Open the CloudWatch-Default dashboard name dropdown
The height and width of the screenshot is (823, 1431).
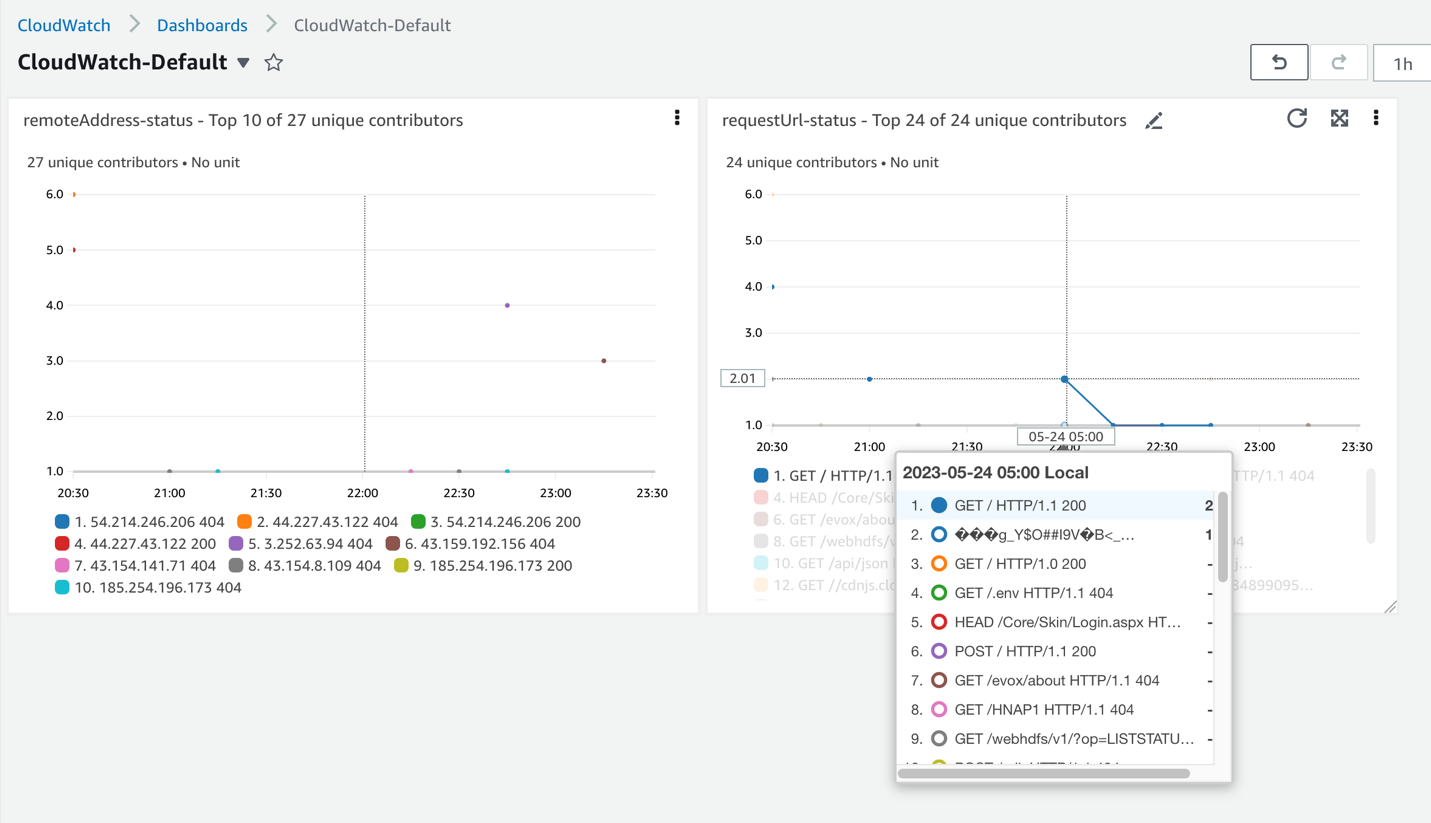tap(243, 60)
